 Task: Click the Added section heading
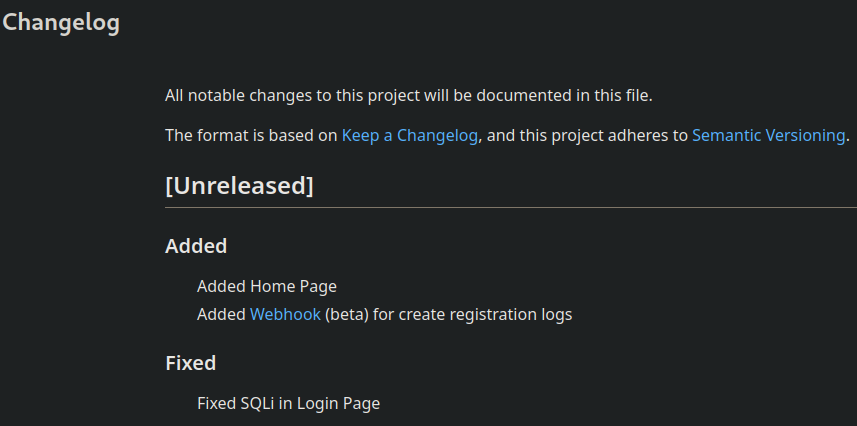click(196, 246)
